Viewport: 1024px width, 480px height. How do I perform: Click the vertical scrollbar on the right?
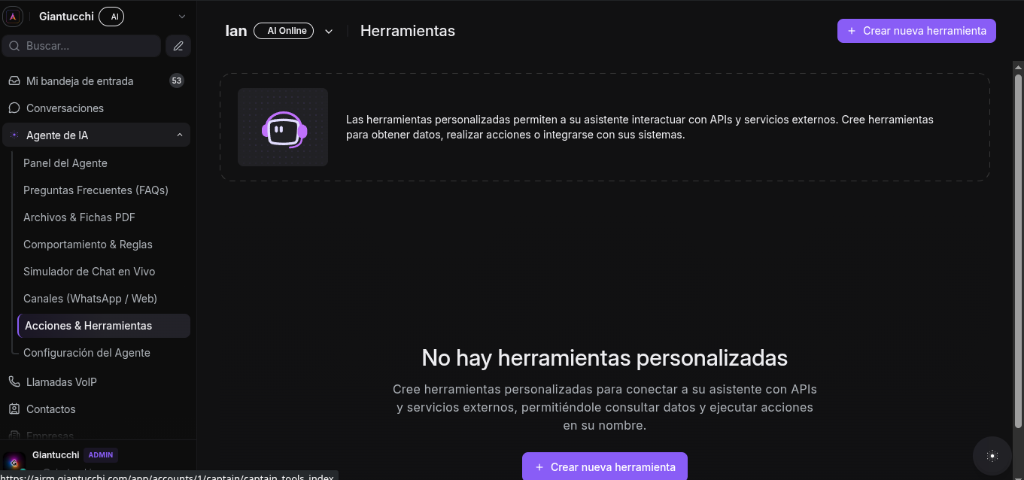tap(1018, 251)
